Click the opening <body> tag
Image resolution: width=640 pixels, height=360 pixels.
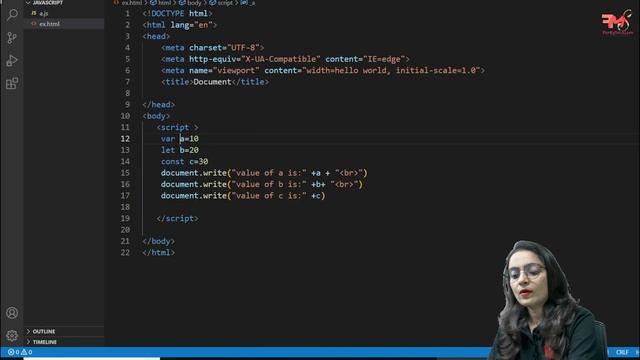click(156, 116)
